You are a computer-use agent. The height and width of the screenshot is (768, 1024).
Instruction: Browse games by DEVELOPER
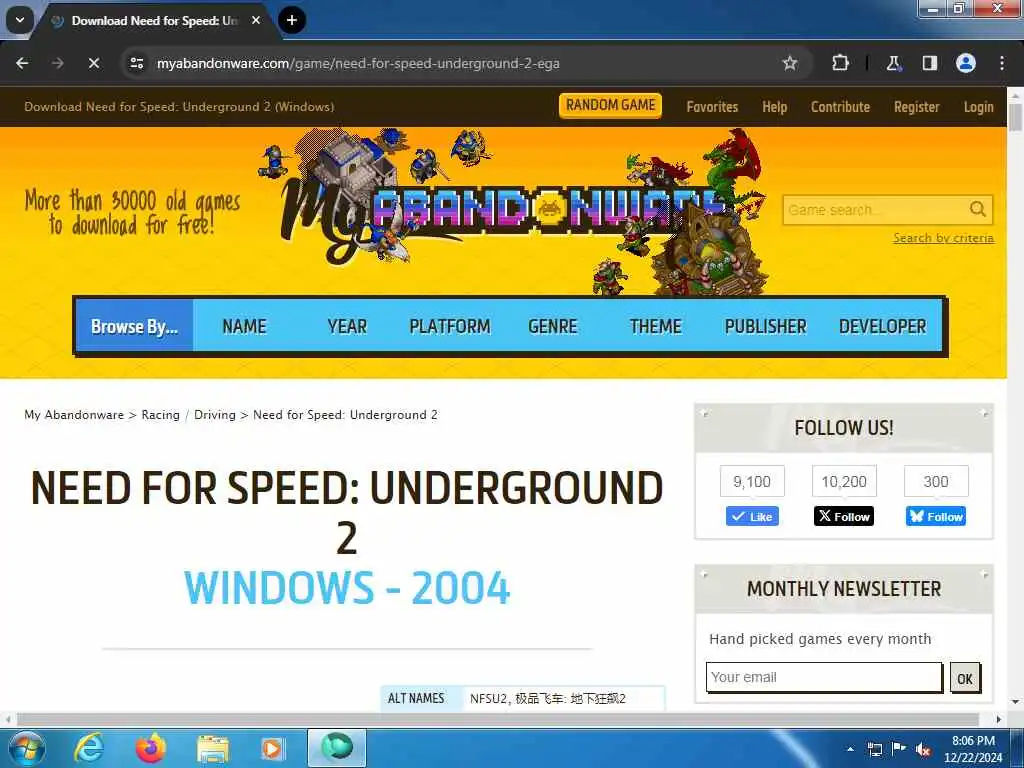882,326
